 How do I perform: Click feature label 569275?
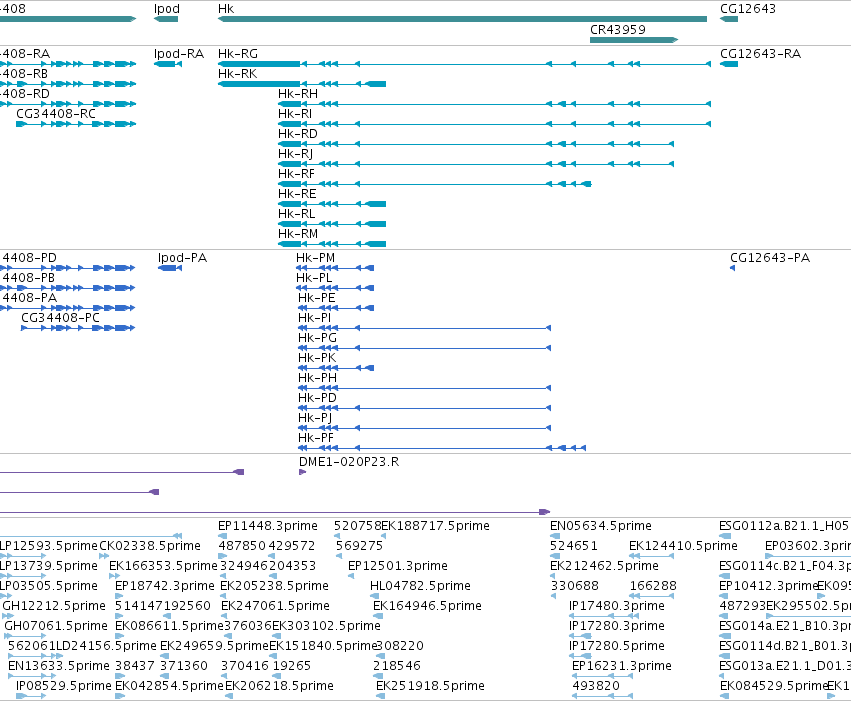click(359, 546)
